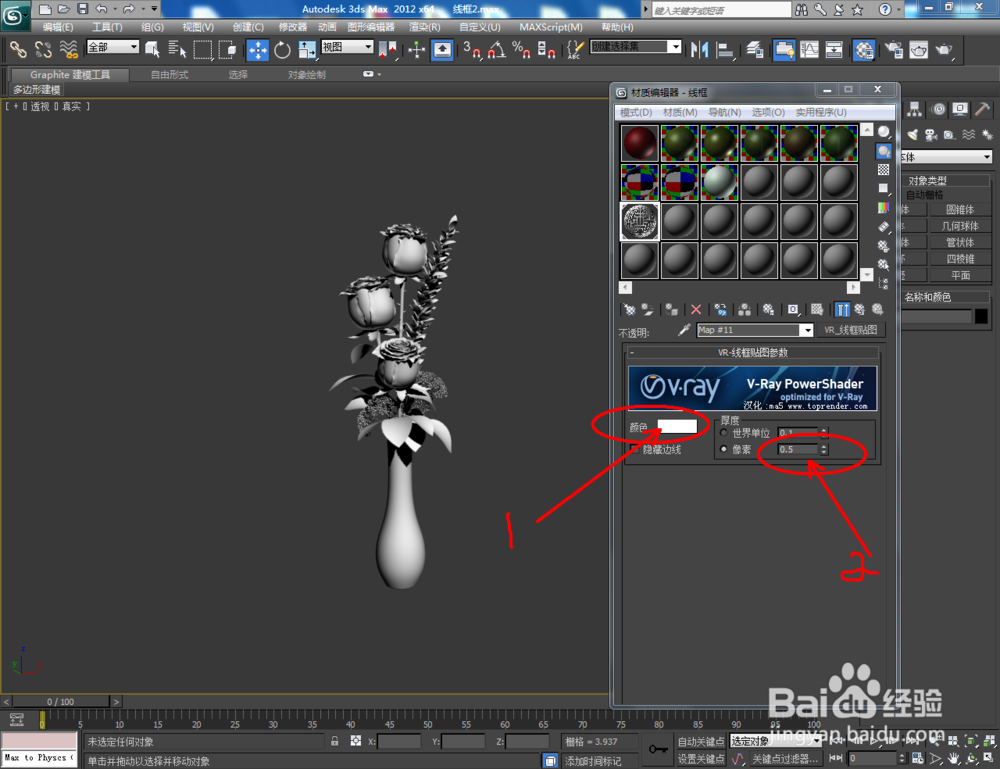Click the Open File icon in quick access toolbar

pyautogui.click(x=63, y=9)
